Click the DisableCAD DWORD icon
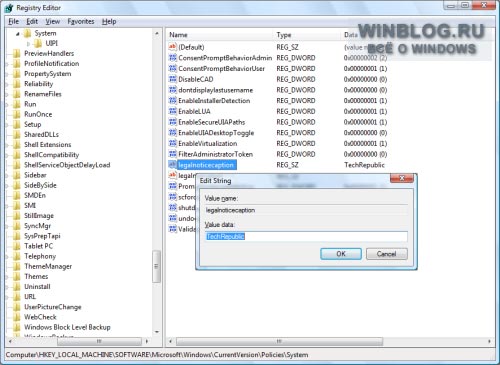 coord(173,79)
